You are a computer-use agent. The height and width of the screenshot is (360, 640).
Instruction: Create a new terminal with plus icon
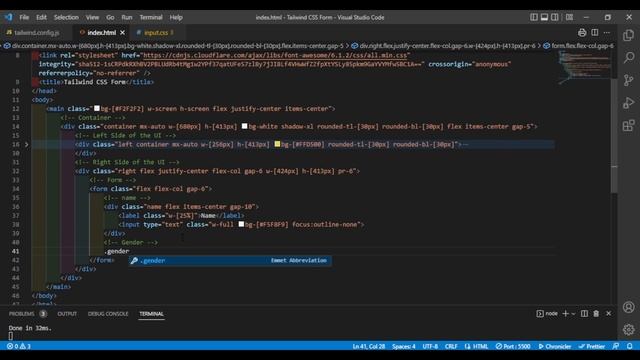click(x=565, y=313)
